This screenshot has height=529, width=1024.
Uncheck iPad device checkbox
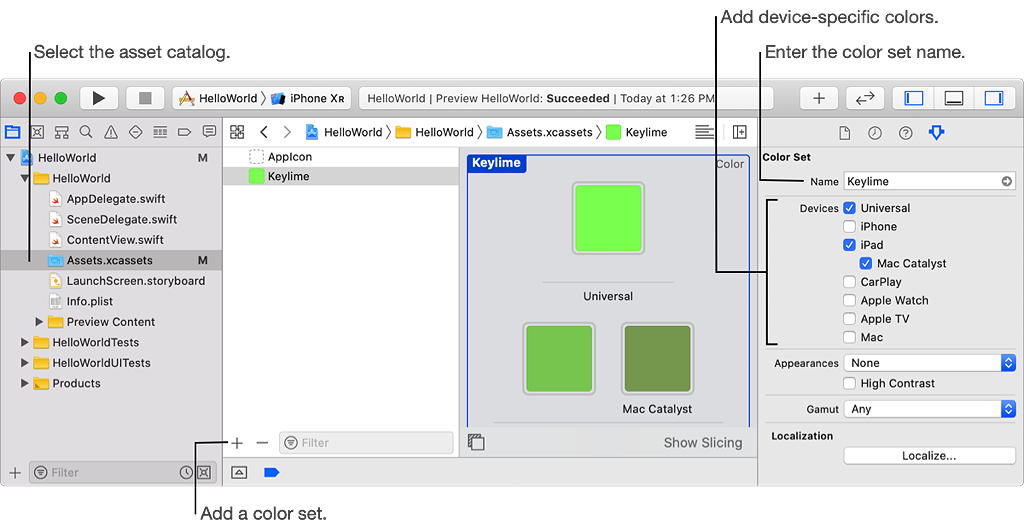[849, 245]
